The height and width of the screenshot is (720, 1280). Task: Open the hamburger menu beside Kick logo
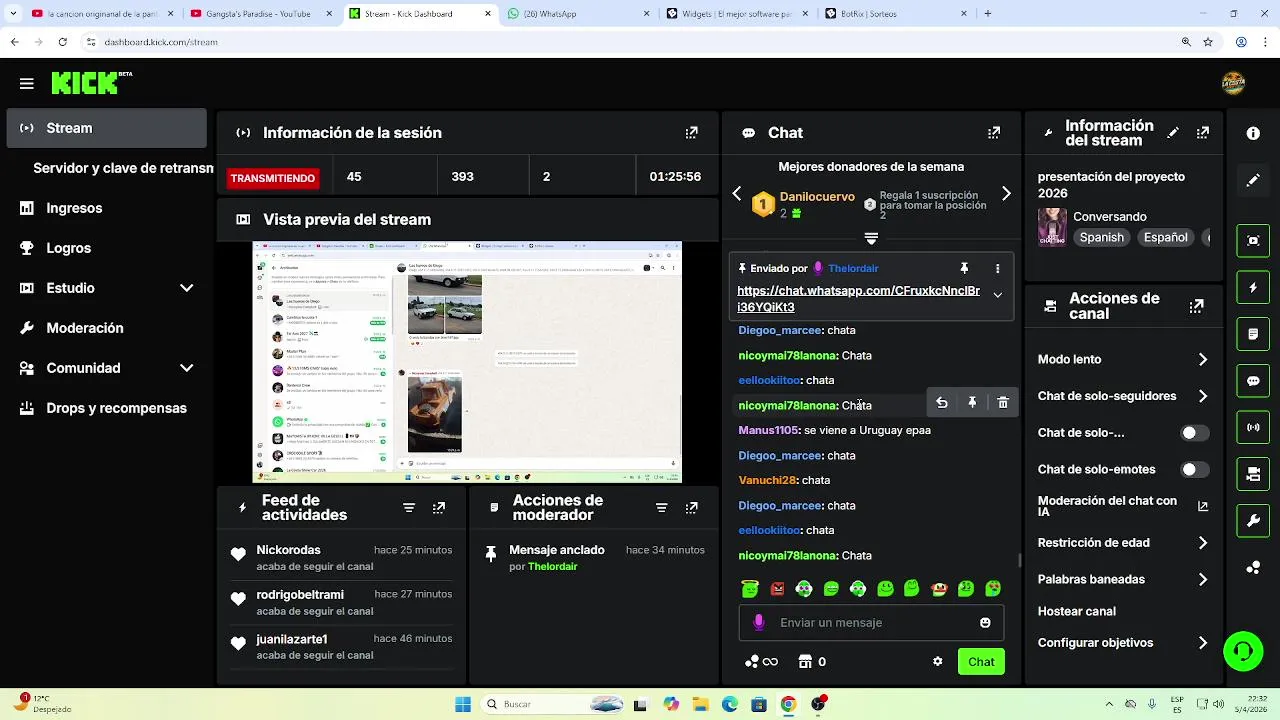click(x=27, y=84)
